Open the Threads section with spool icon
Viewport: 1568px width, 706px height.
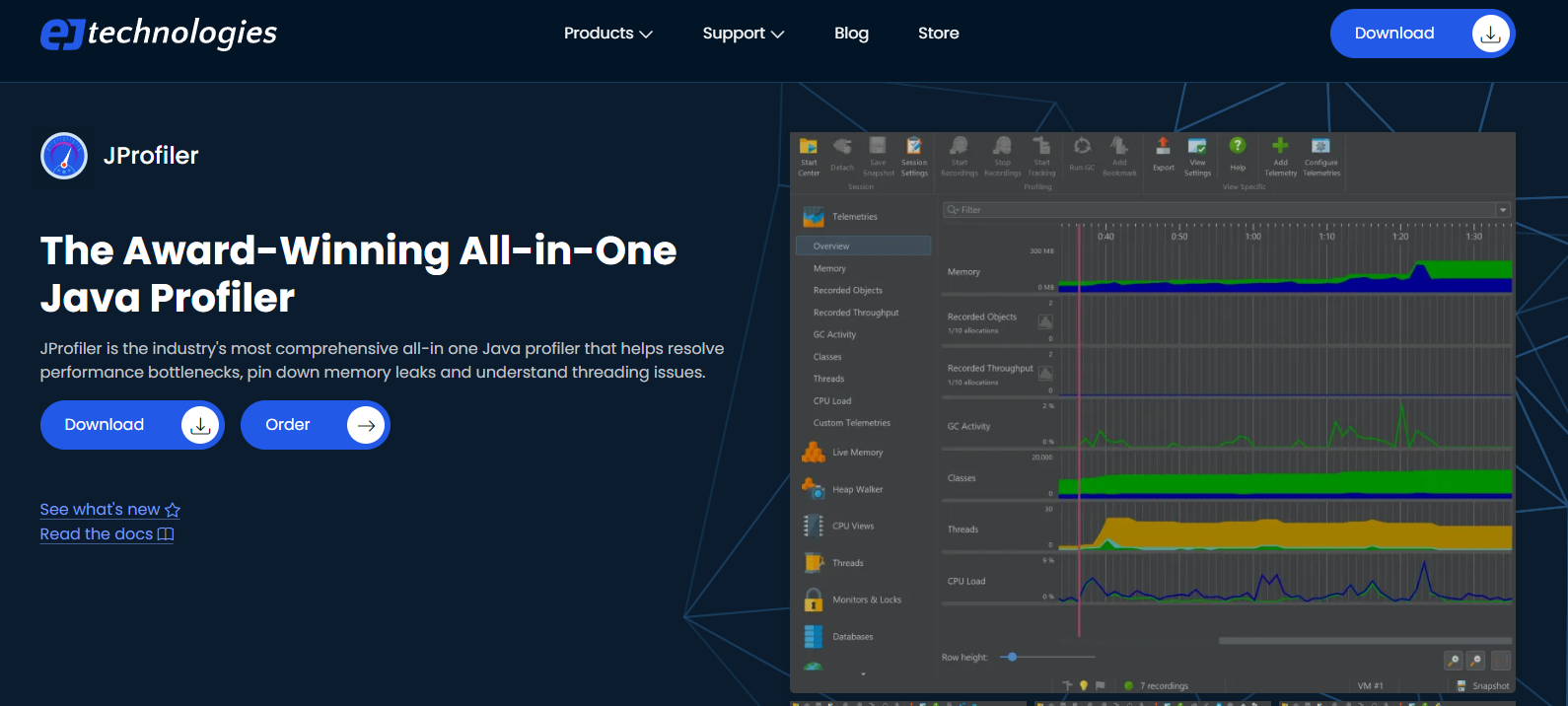tap(834, 563)
